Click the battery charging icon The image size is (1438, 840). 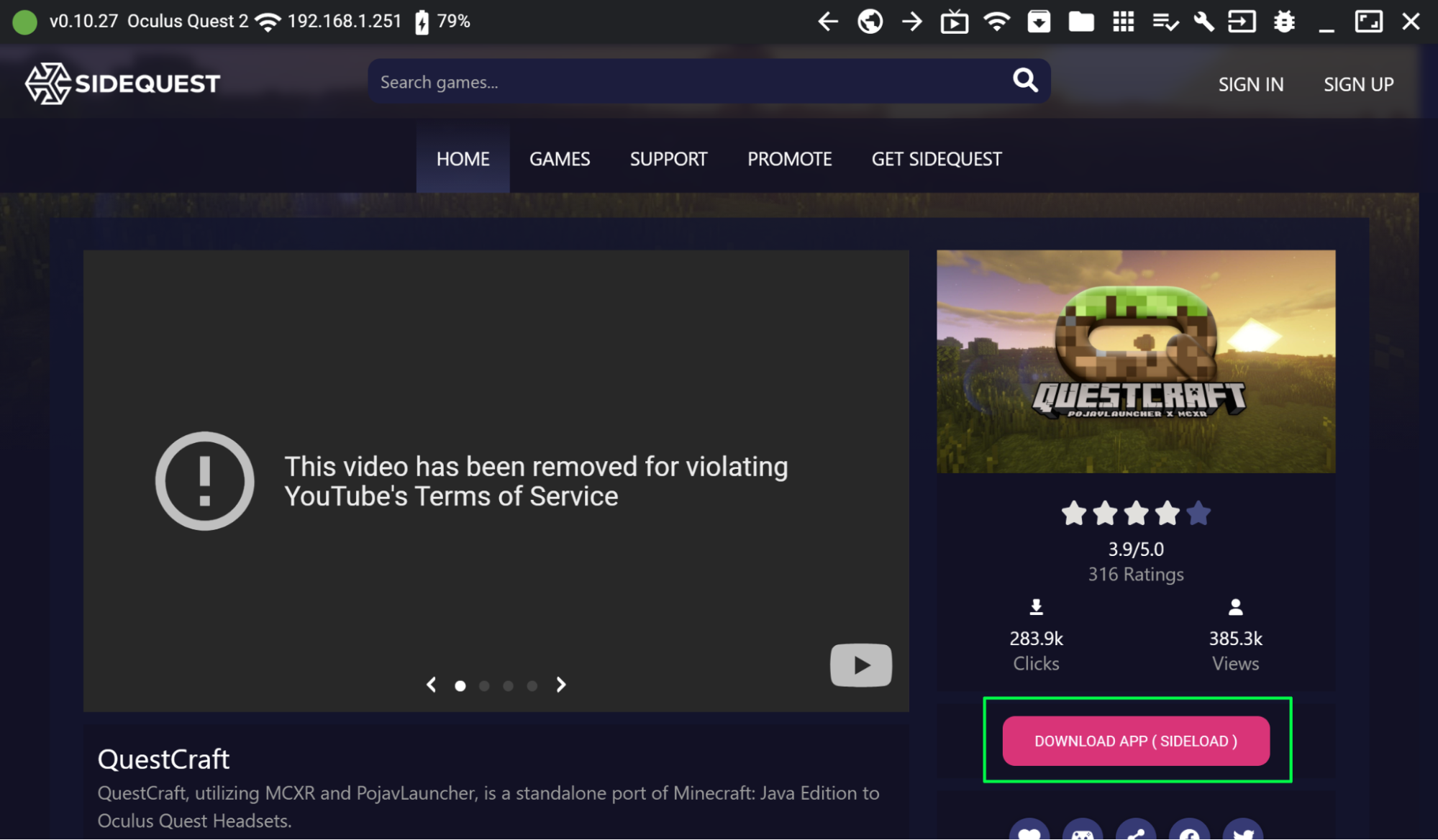[x=422, y=22]
